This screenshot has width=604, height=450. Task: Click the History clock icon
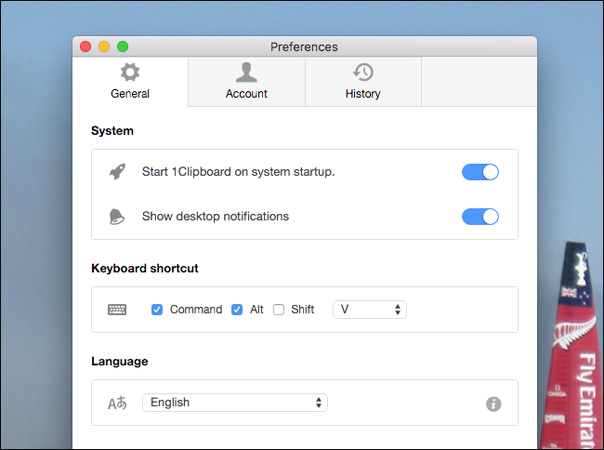363,73
